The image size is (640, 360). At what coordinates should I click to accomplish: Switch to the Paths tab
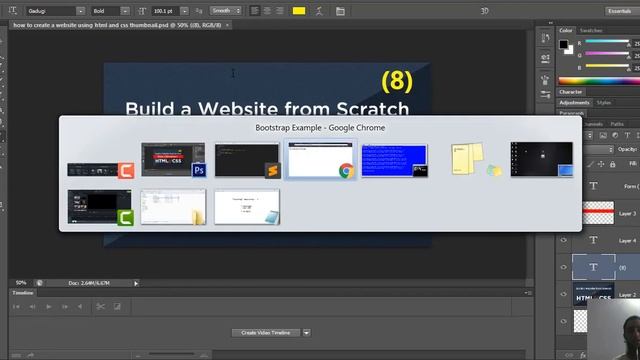pos(617,124)
